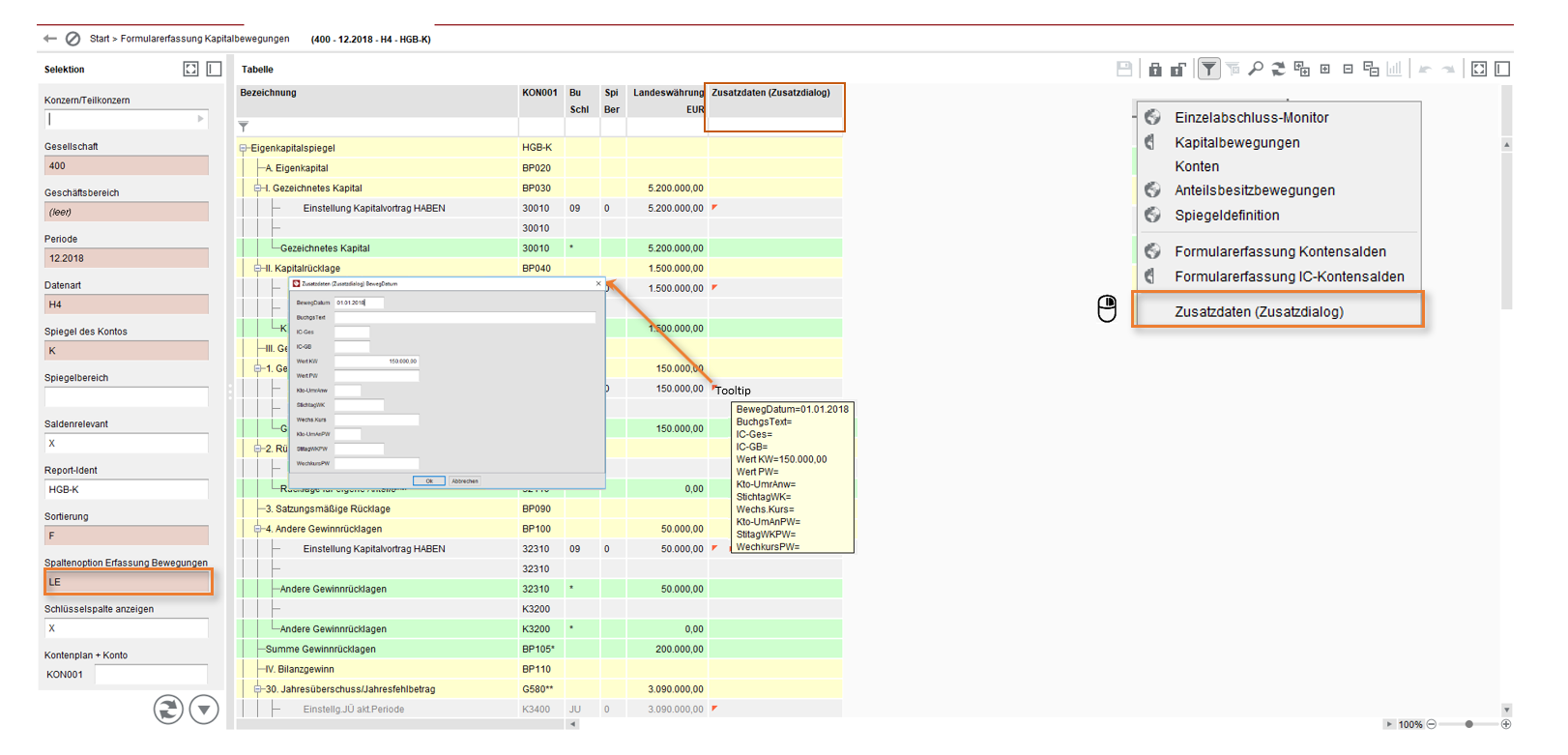Click the single plus expand icon
Screen dimensions: 1568x755
[x=1325, y=69]
